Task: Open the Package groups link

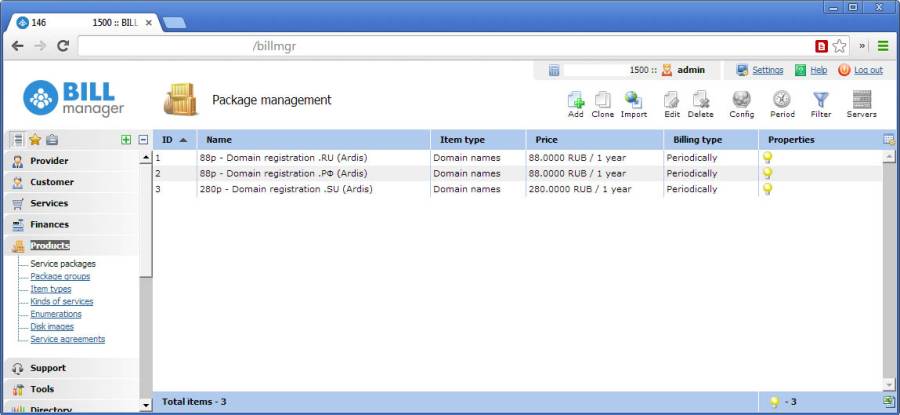Action: point(60,277)
